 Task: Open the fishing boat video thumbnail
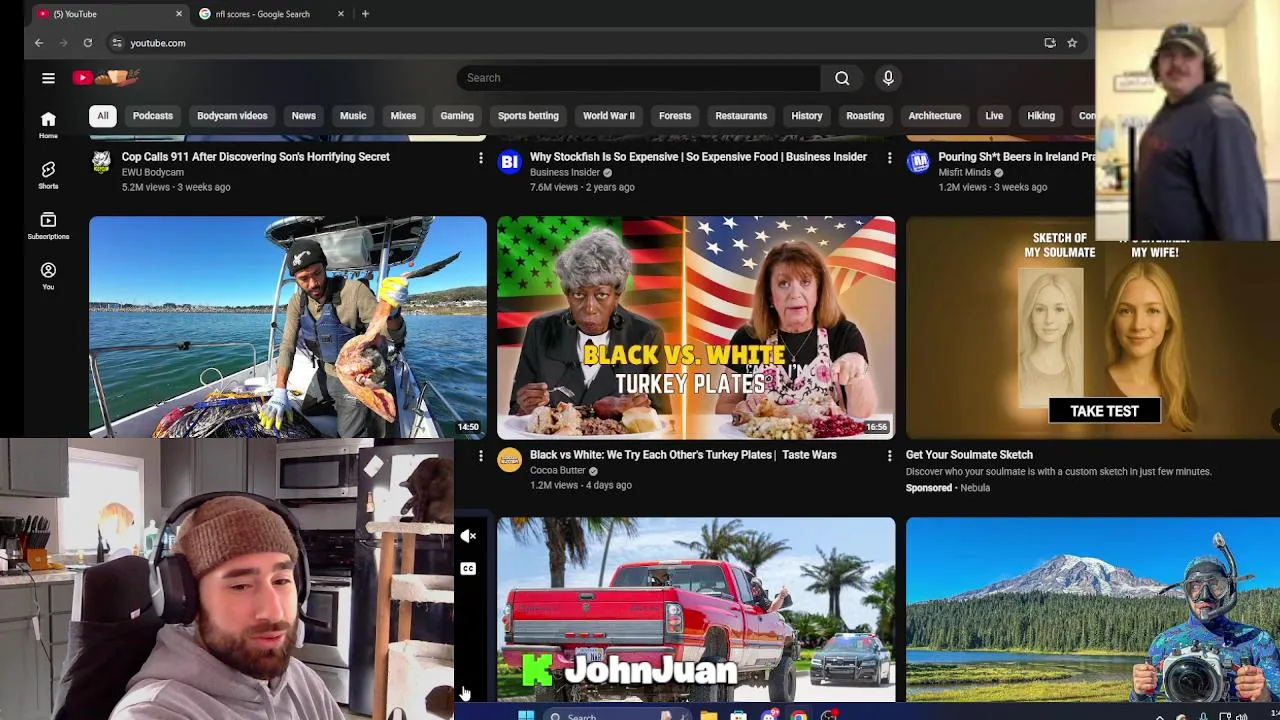coord(288,327)
